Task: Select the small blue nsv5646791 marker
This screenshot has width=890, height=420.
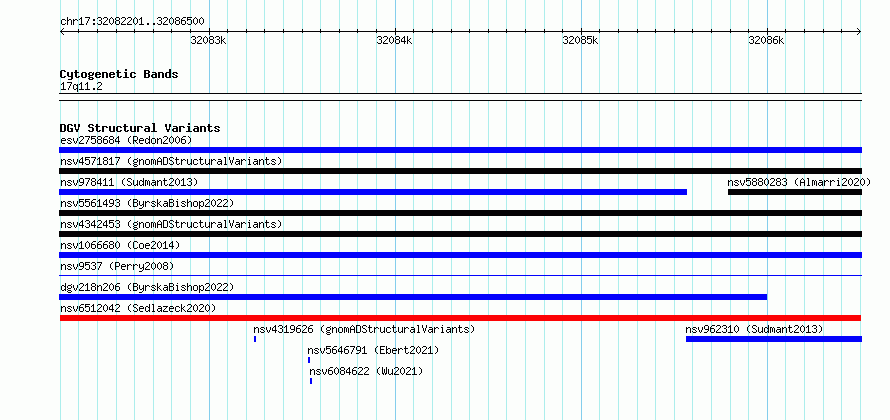Action: tap(309, 360)
